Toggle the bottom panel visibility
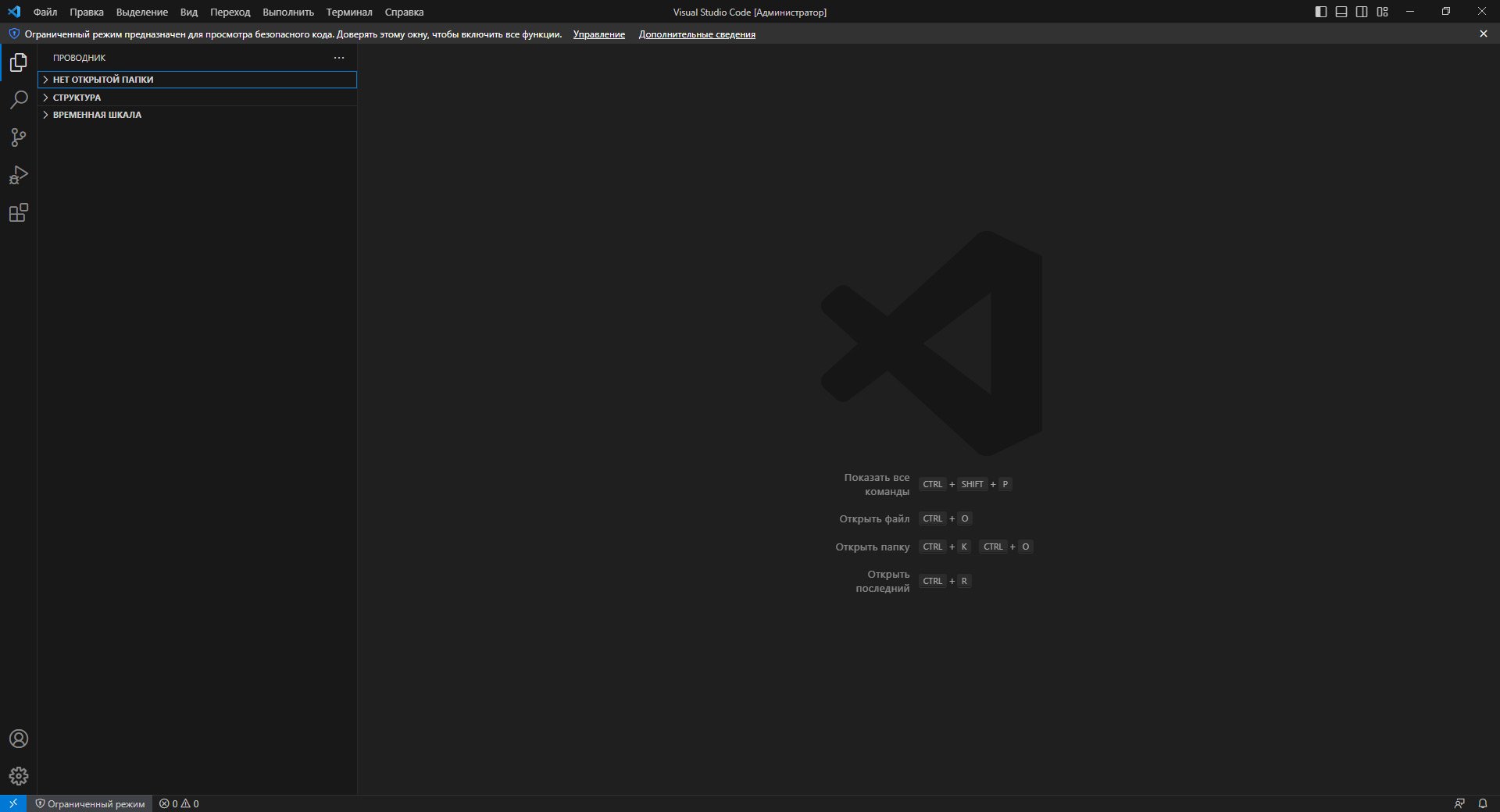The height and width of the screenshot is (812, 1500). (1341, 12)
